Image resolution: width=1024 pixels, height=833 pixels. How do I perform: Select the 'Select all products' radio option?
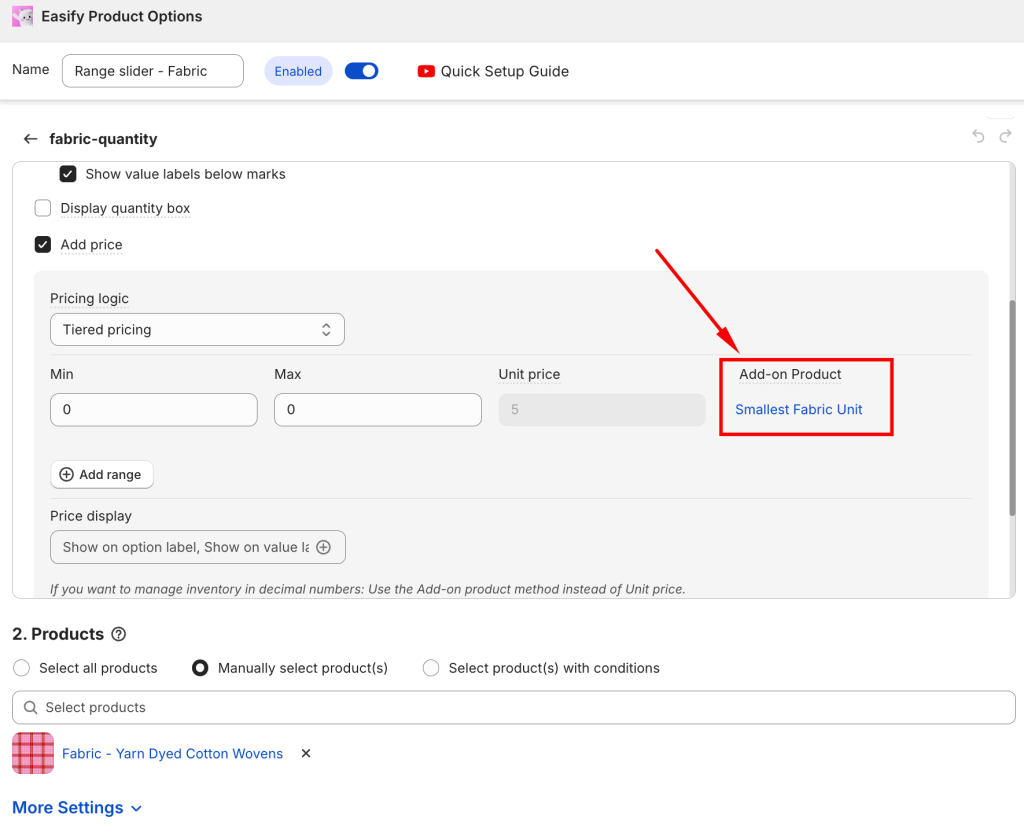pos(22,668)
